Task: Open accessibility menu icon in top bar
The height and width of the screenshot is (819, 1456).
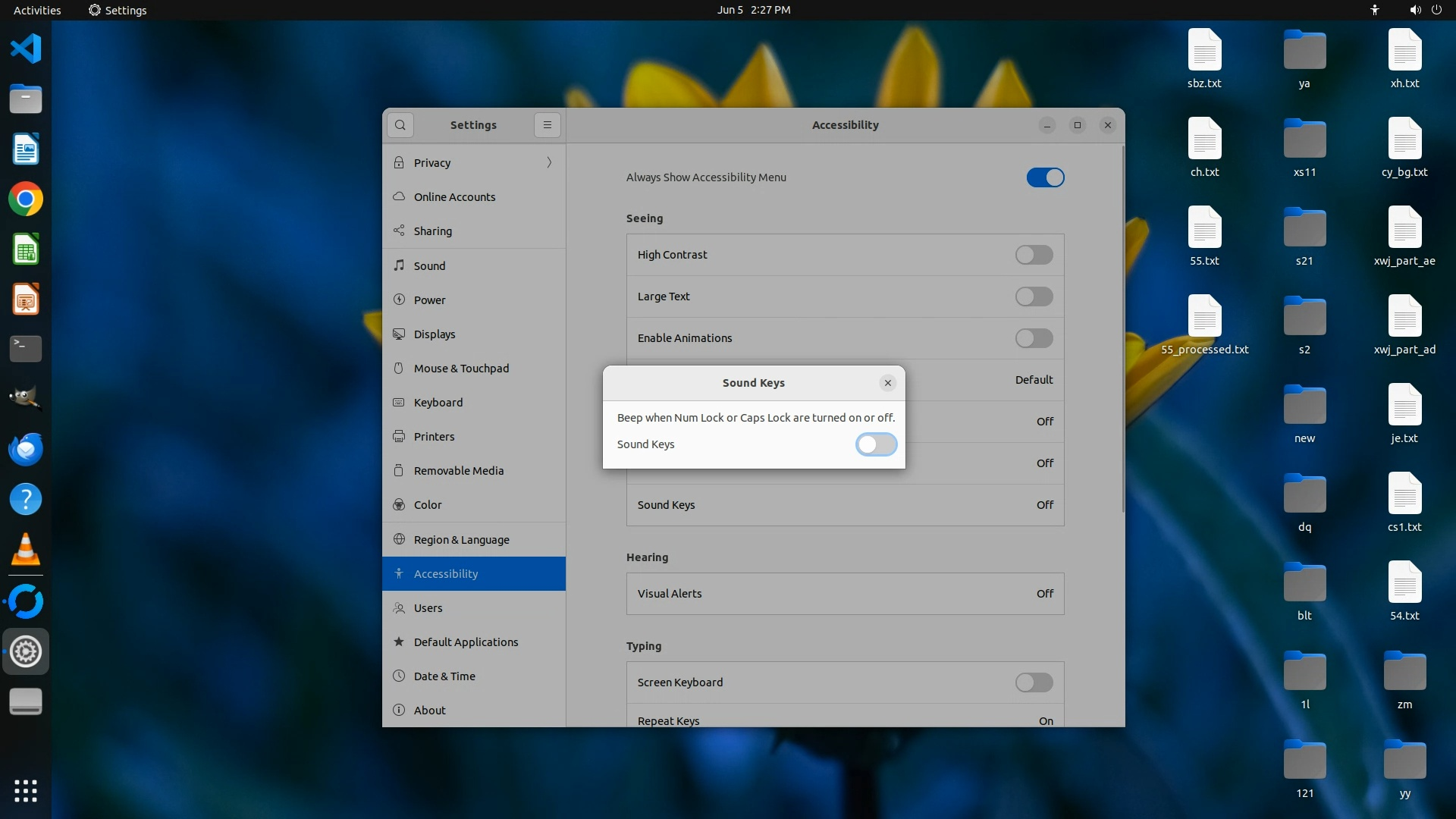Action: (x=1375, y=10)
